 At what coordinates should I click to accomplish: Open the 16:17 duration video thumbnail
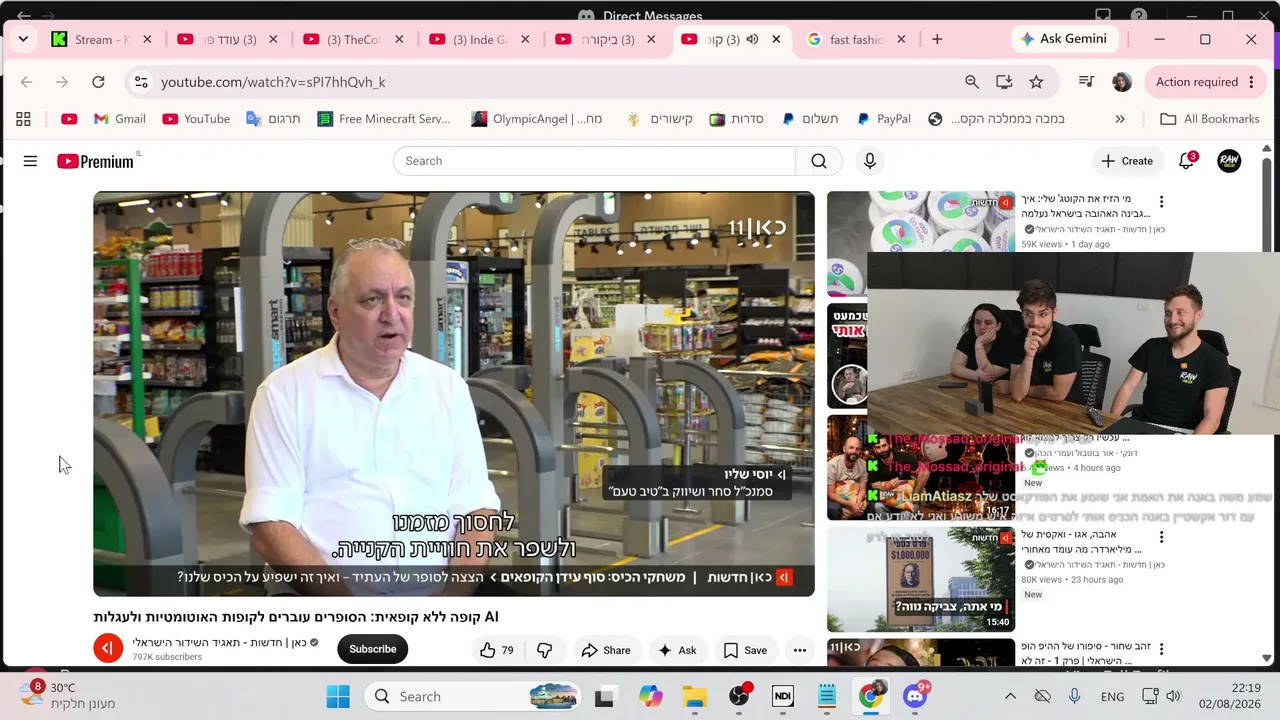921,468
